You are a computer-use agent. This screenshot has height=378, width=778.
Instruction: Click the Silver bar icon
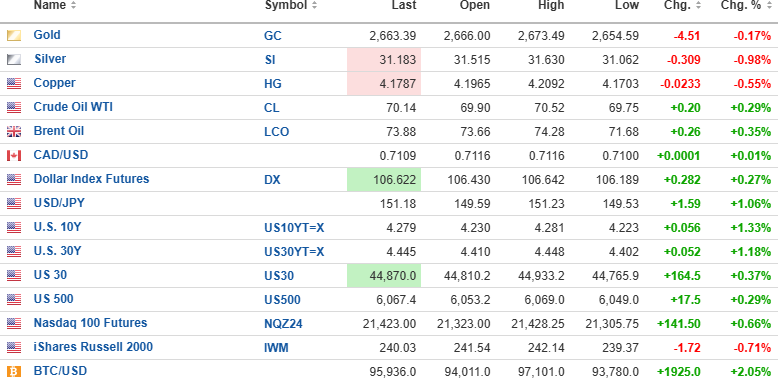[14, 60]
